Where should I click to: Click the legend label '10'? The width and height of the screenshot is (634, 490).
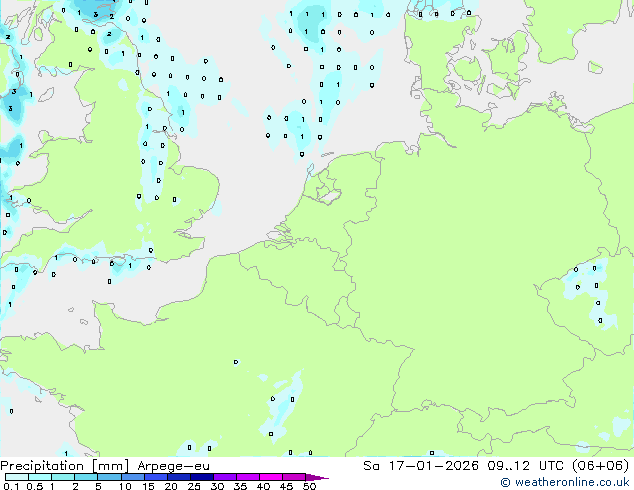click(x=125, y=486)
